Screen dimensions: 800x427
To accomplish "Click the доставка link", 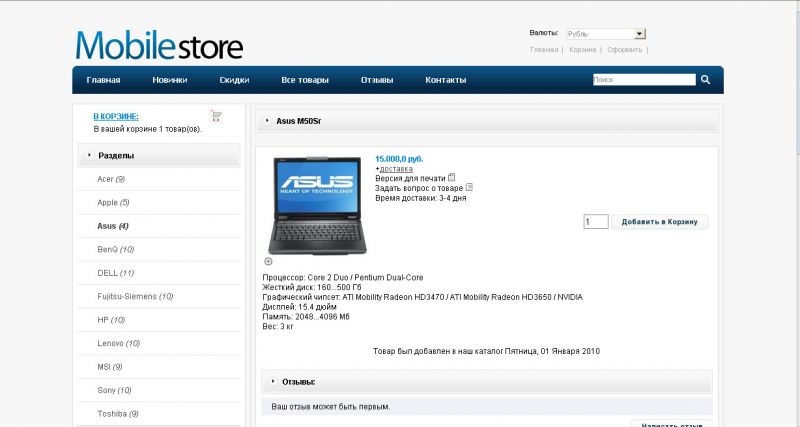I will point(396,168).
